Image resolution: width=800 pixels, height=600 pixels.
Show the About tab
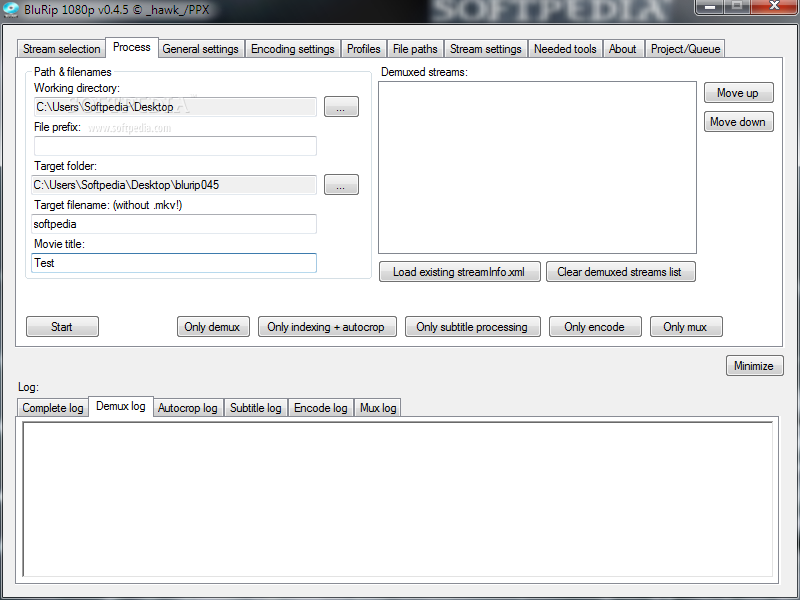[623, 49]
